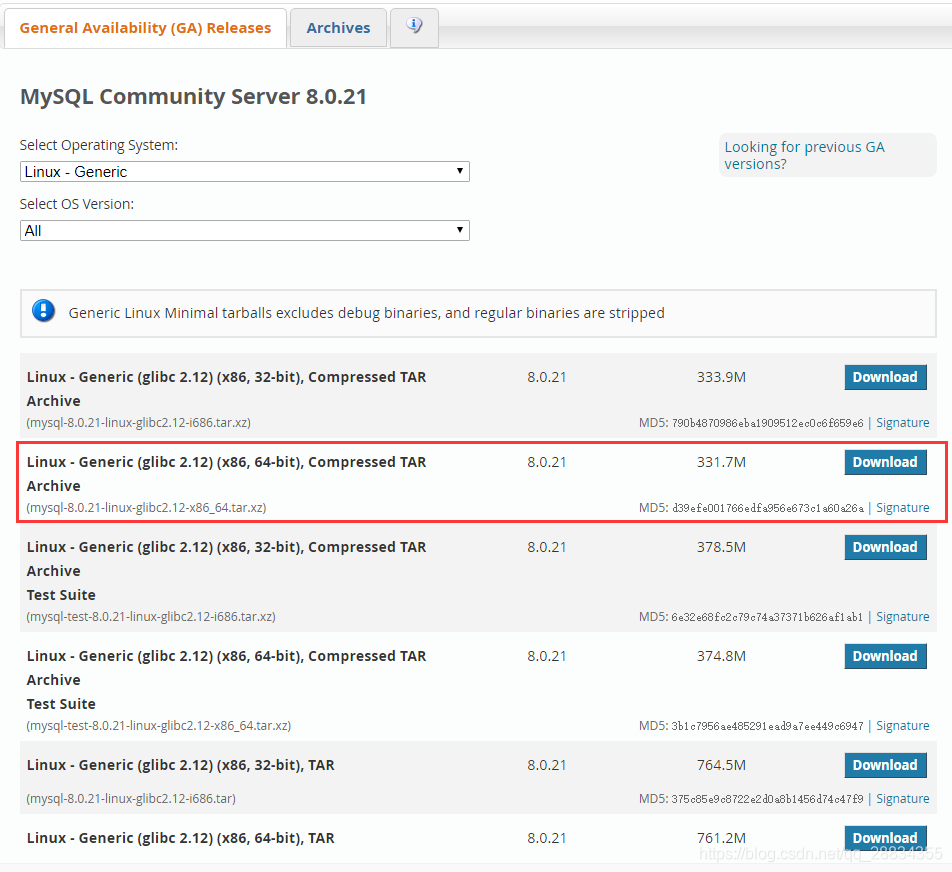This screenshot has width=952, height=872.
Task: Switch to General Availability (GA) Releases tab
Action: 145,28
